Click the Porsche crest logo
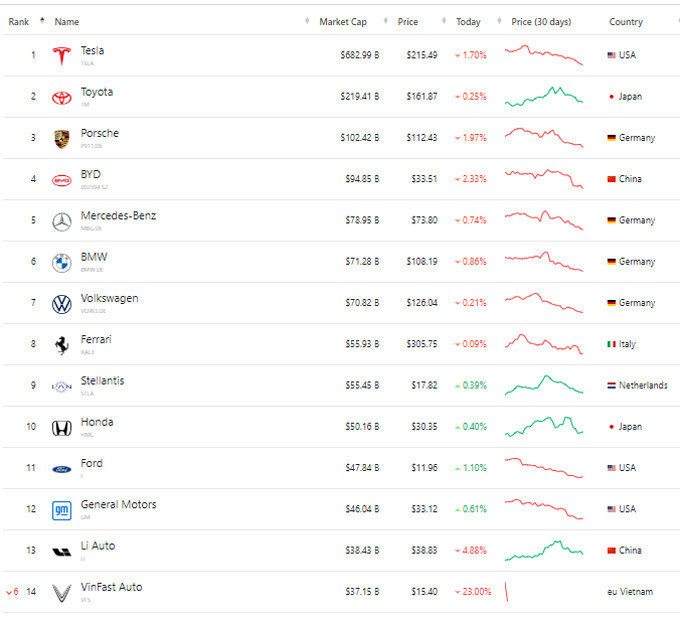Image resolution: width=680 pixels, height=618 pixels. (x=62, y=138)
